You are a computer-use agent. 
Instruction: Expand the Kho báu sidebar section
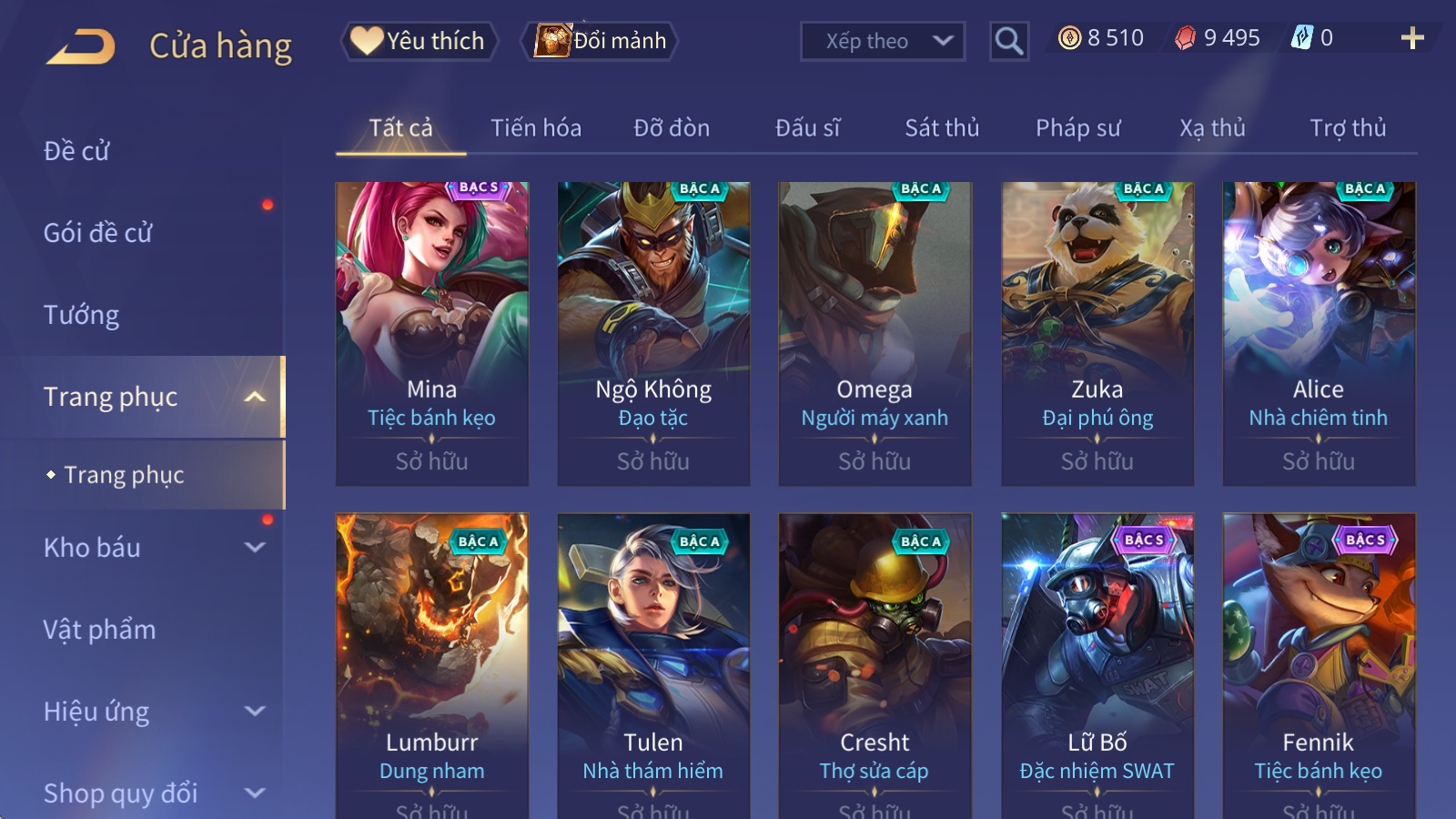[x=255, y=547]
